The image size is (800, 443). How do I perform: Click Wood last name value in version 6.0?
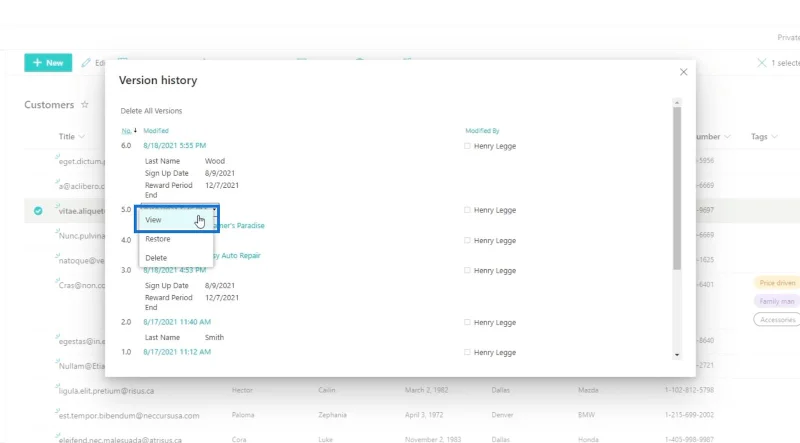pyautogui.click(x=215, y=161)
